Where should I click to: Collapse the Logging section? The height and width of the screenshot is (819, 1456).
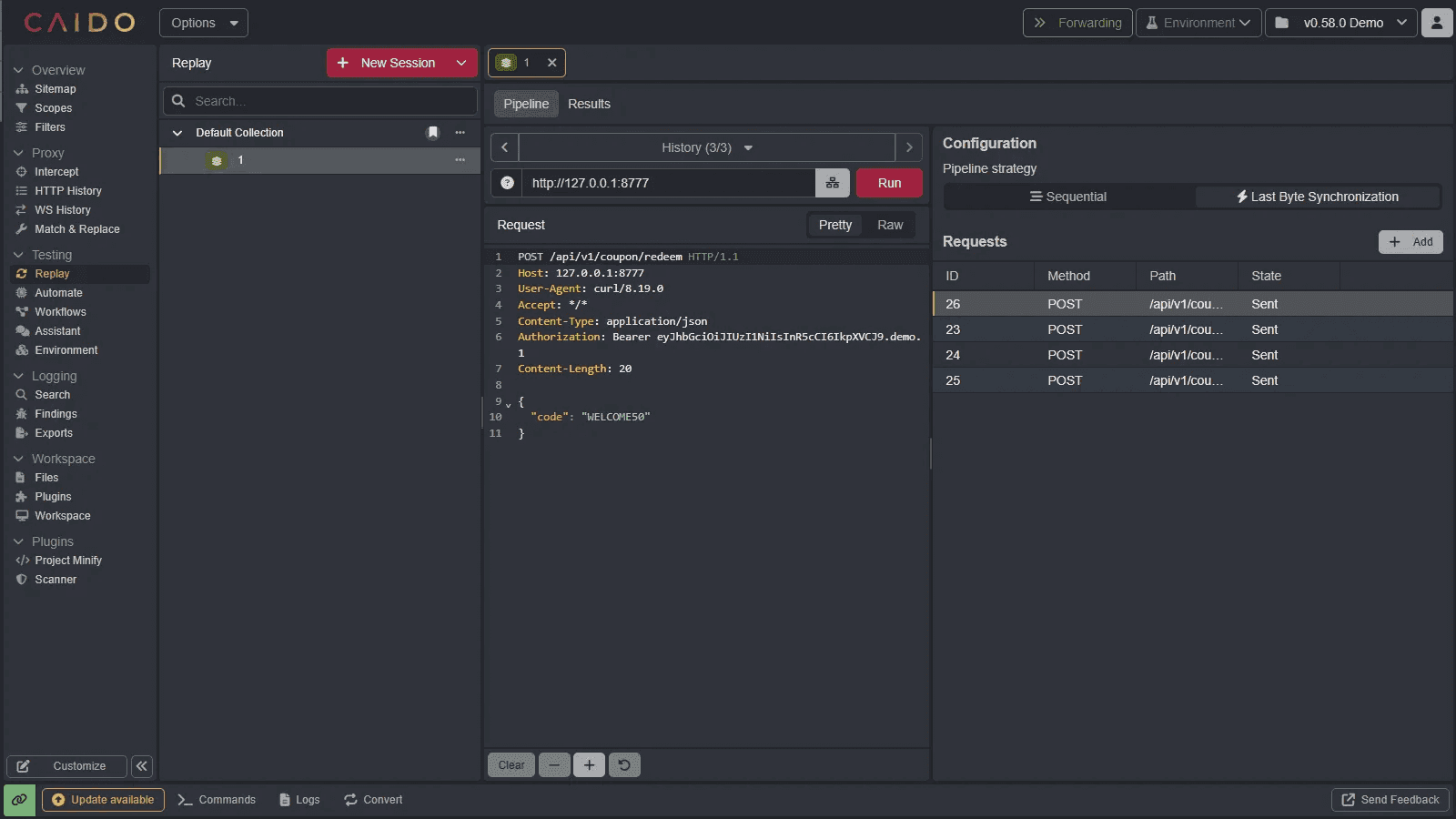[x=18, y=376]
